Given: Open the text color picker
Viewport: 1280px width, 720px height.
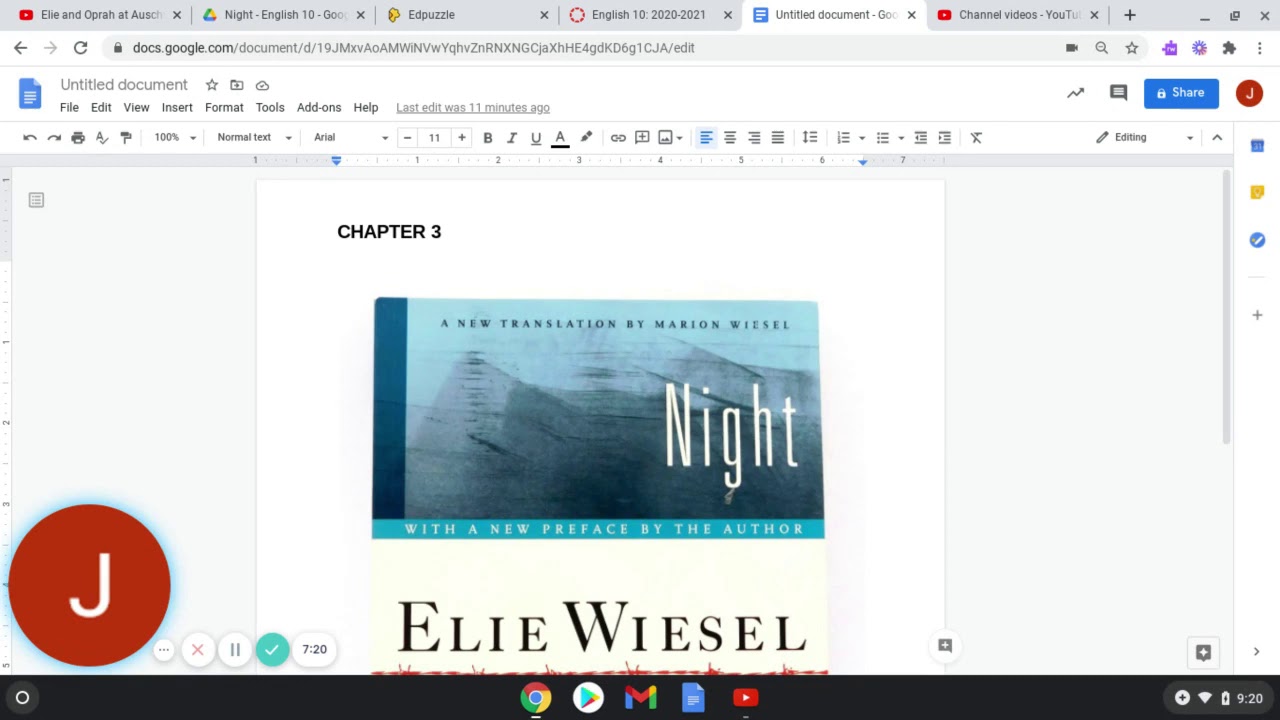Looking at the screenshot, I should (x=560, y=138).
